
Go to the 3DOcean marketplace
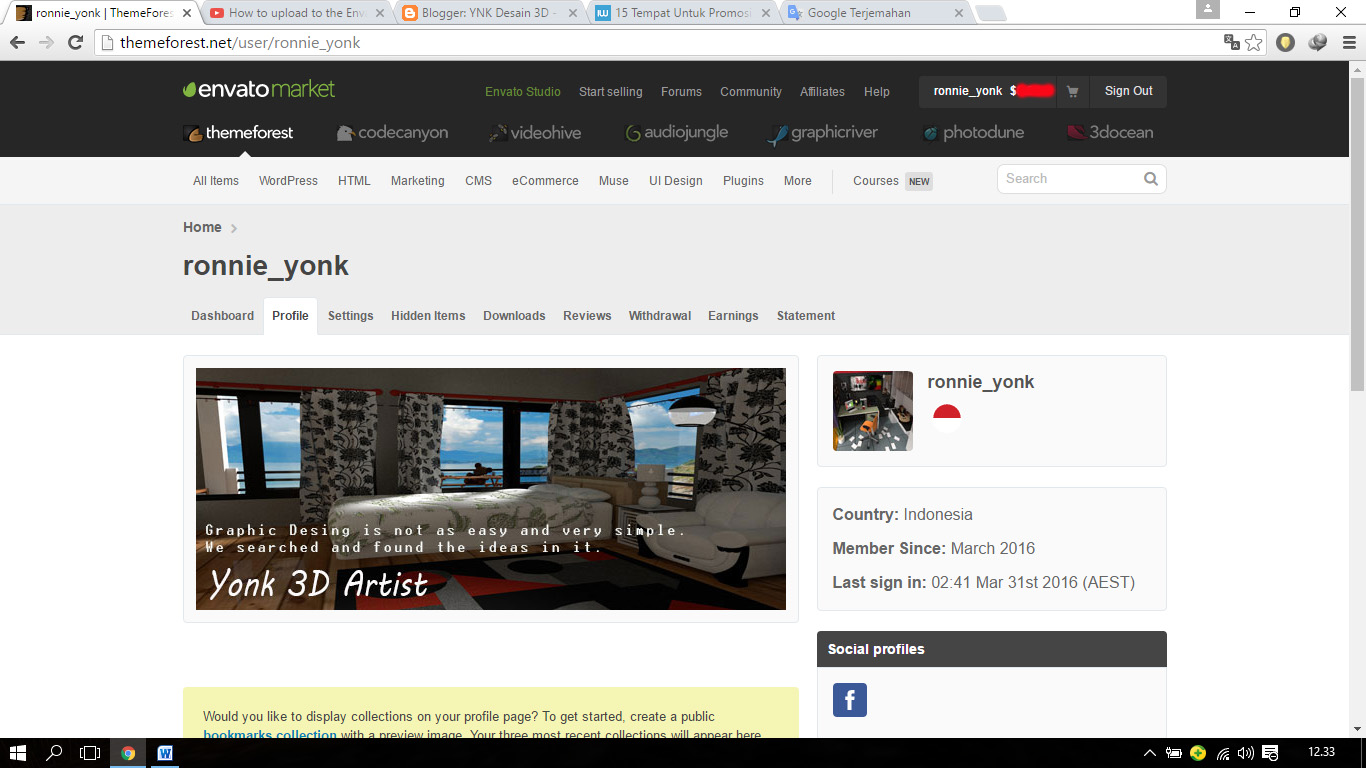tap(1110, 133)
